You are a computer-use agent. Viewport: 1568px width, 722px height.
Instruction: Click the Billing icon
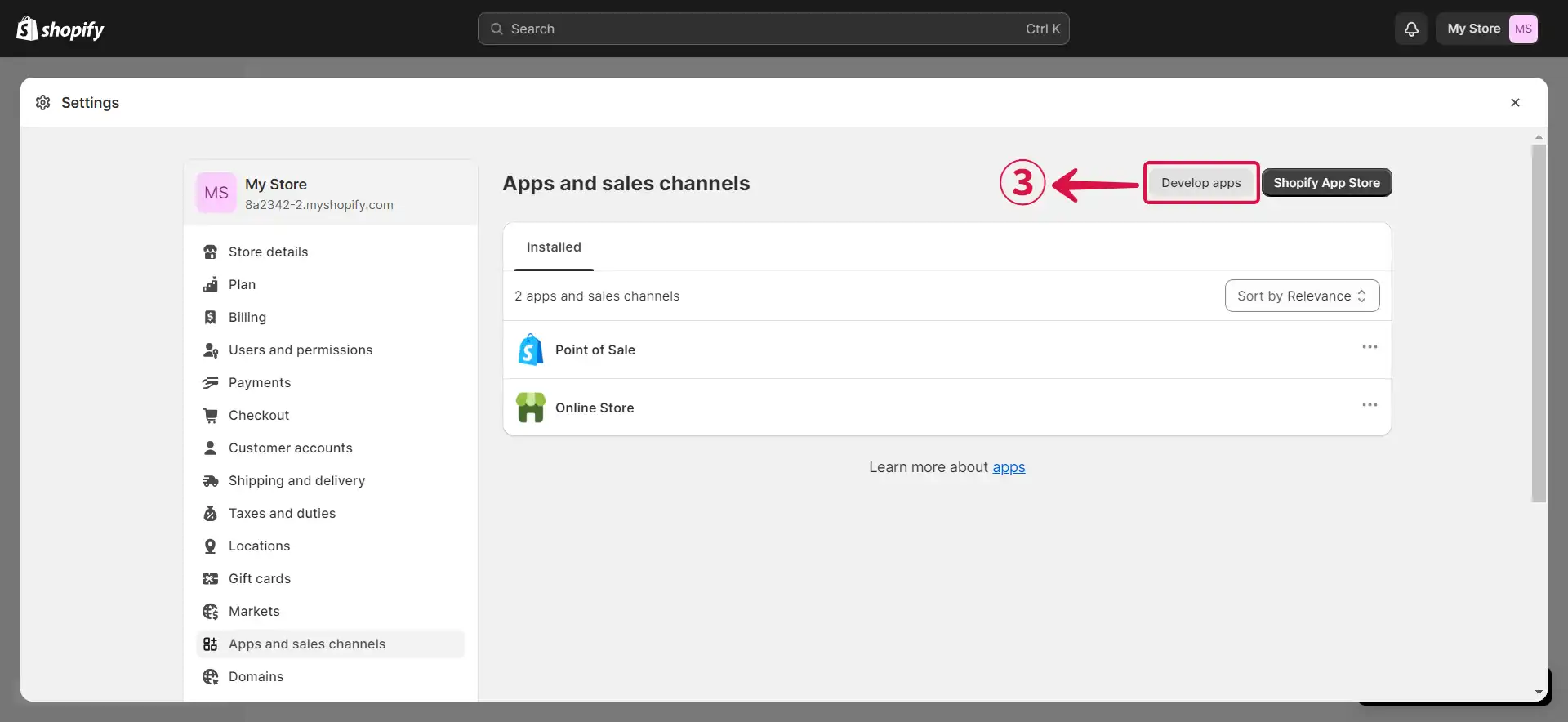pyautogui.click(x=211, y=317)
